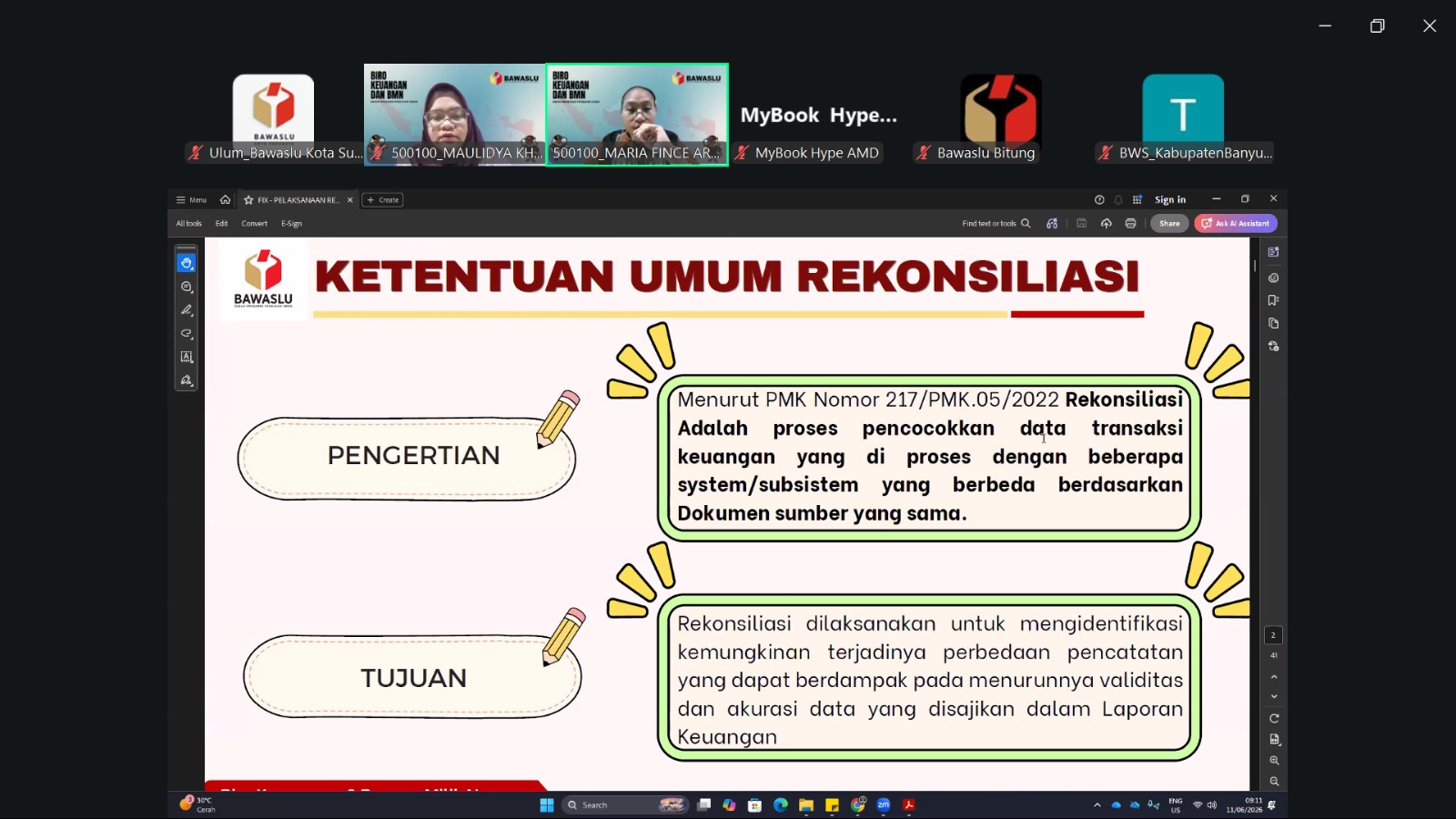
Task: Go to next page with down chevron
Action: 1274,696
